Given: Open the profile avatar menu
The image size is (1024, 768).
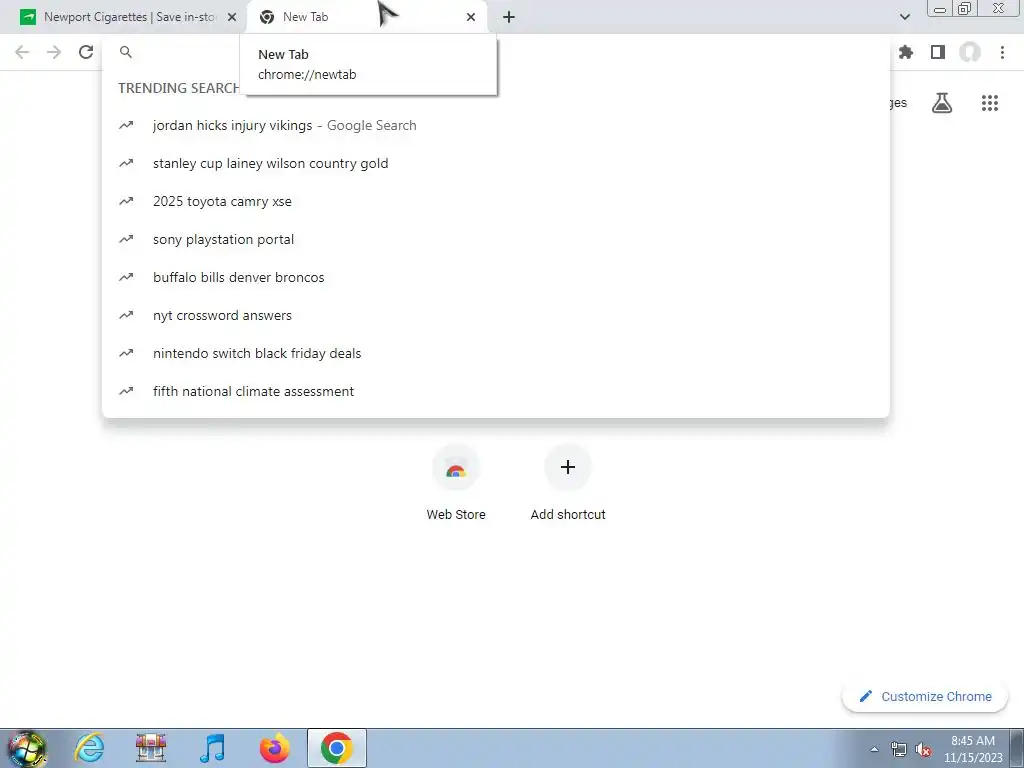Looking at the screenshot, I should click(x=970, y=52).
